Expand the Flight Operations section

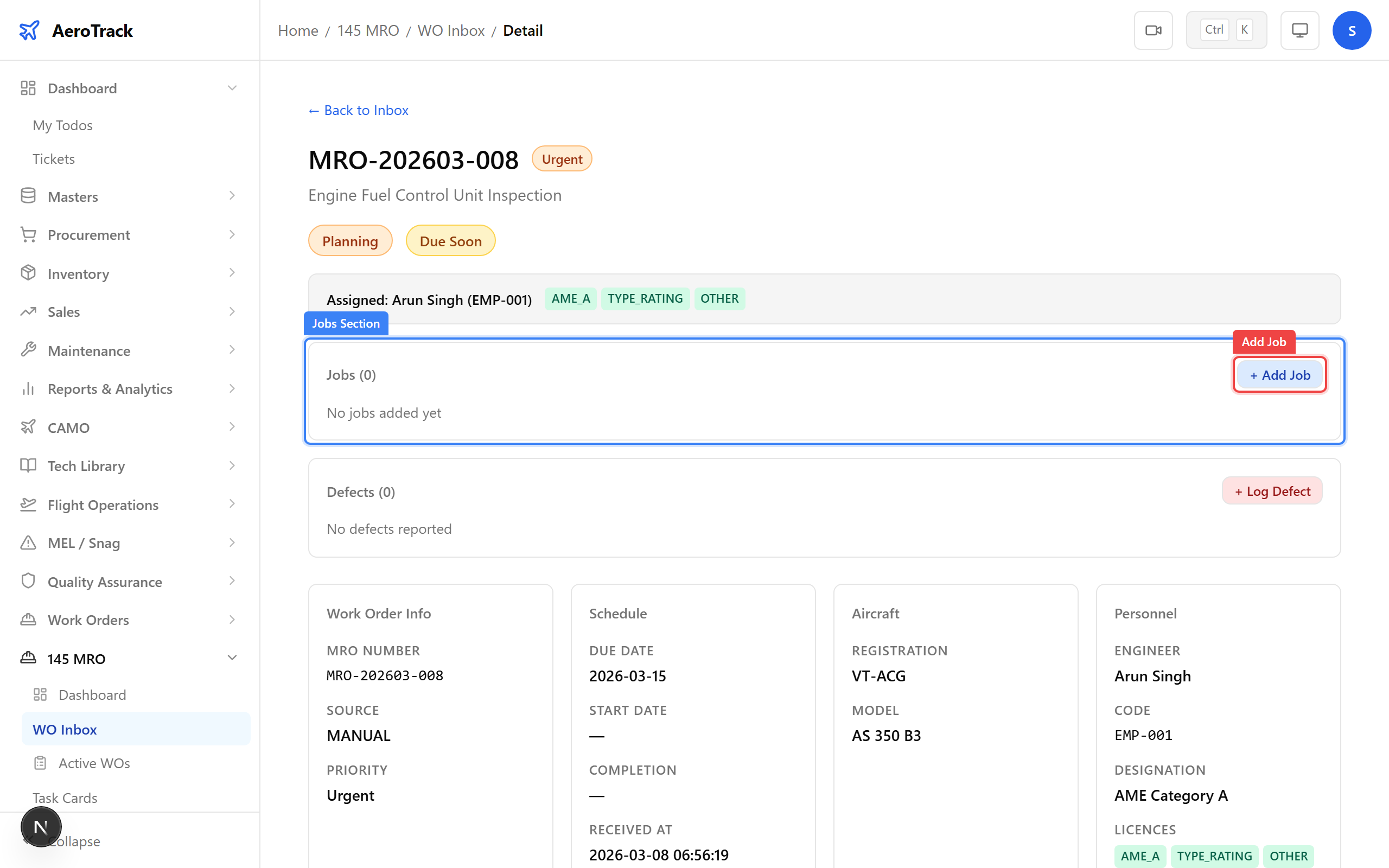click(232, 504)
